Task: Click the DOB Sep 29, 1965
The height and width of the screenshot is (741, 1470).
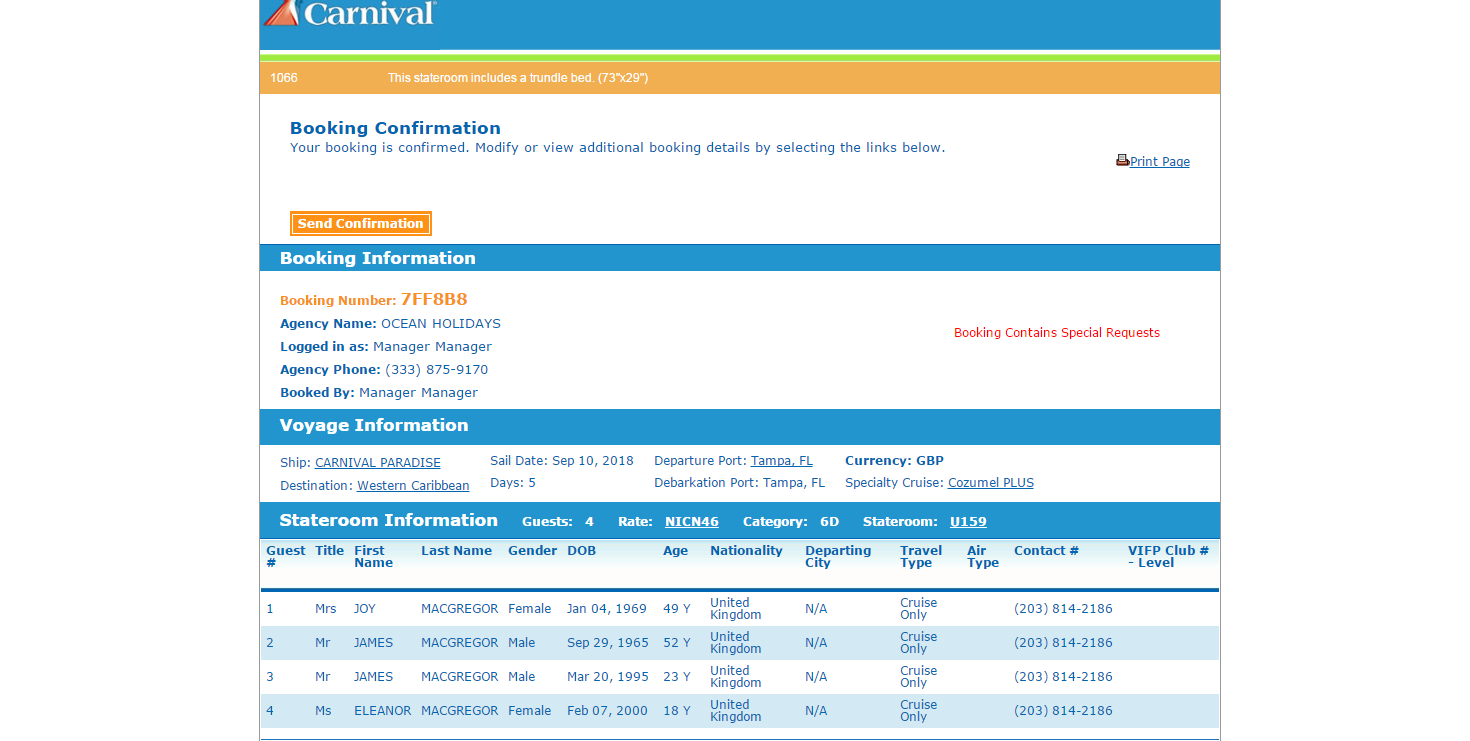Action: pos(608,643)
